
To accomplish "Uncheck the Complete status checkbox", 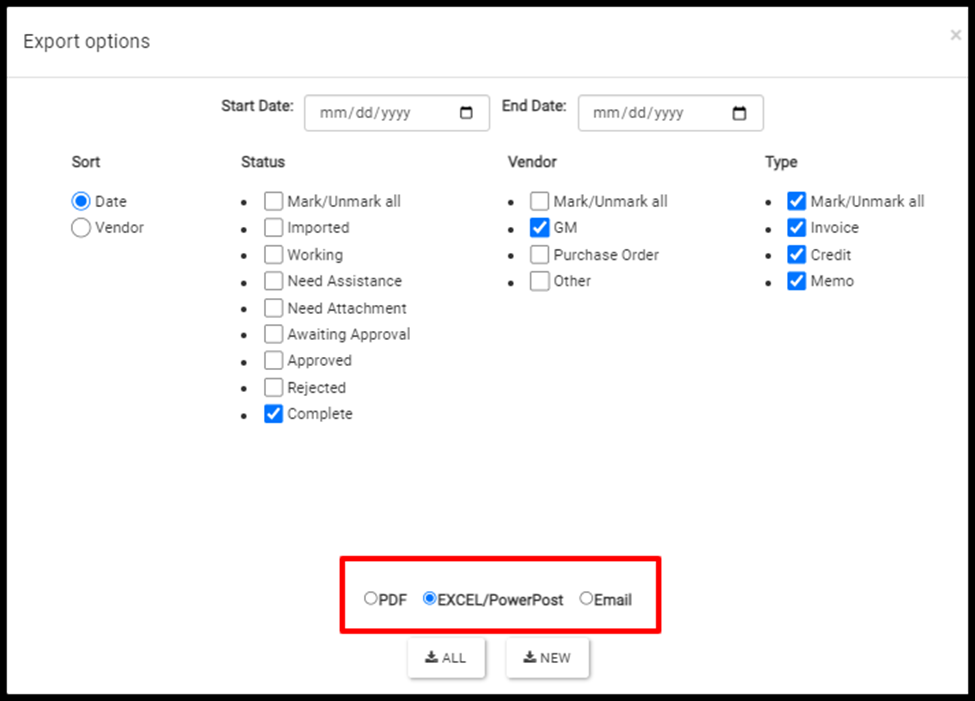I will [x=274, y=414].
